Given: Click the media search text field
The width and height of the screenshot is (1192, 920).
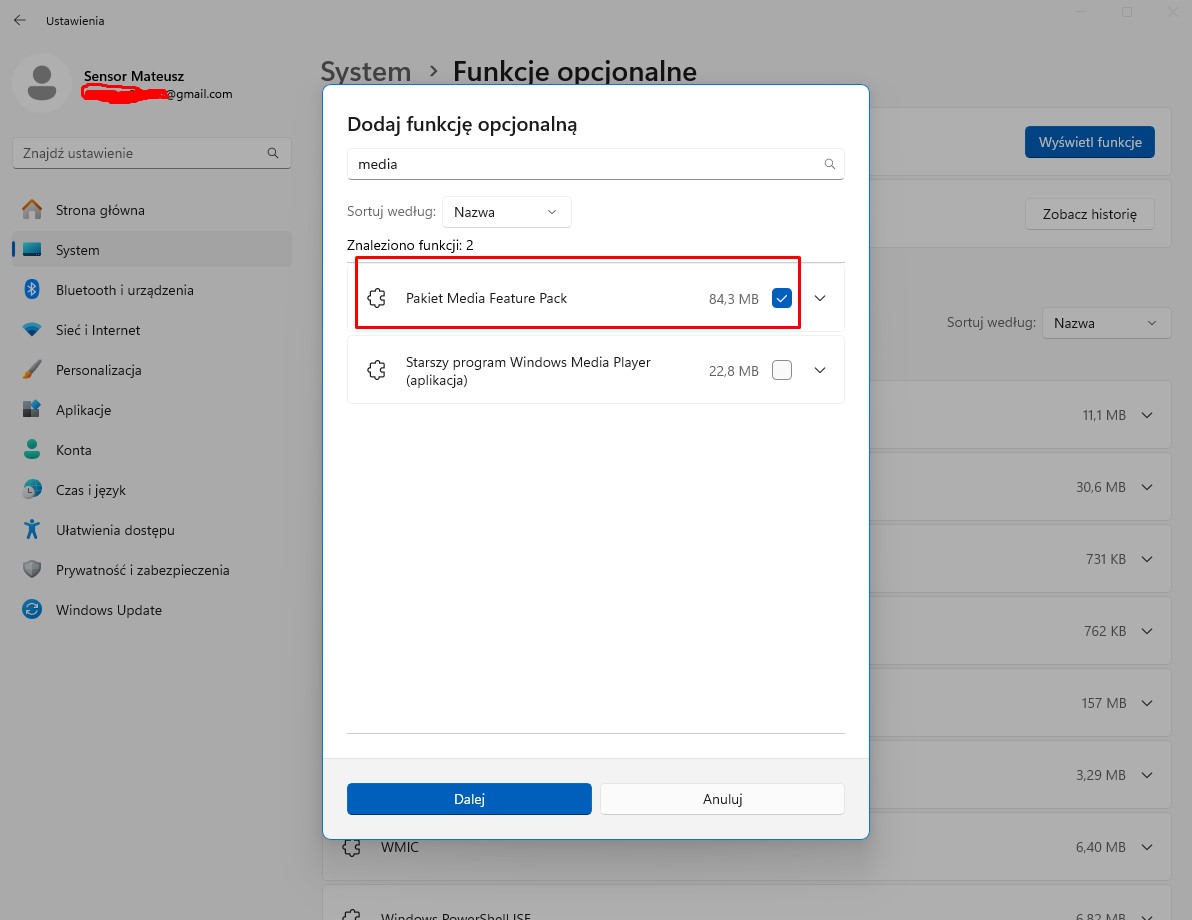Looking at the screenshot, I should (x=580, y=164).
